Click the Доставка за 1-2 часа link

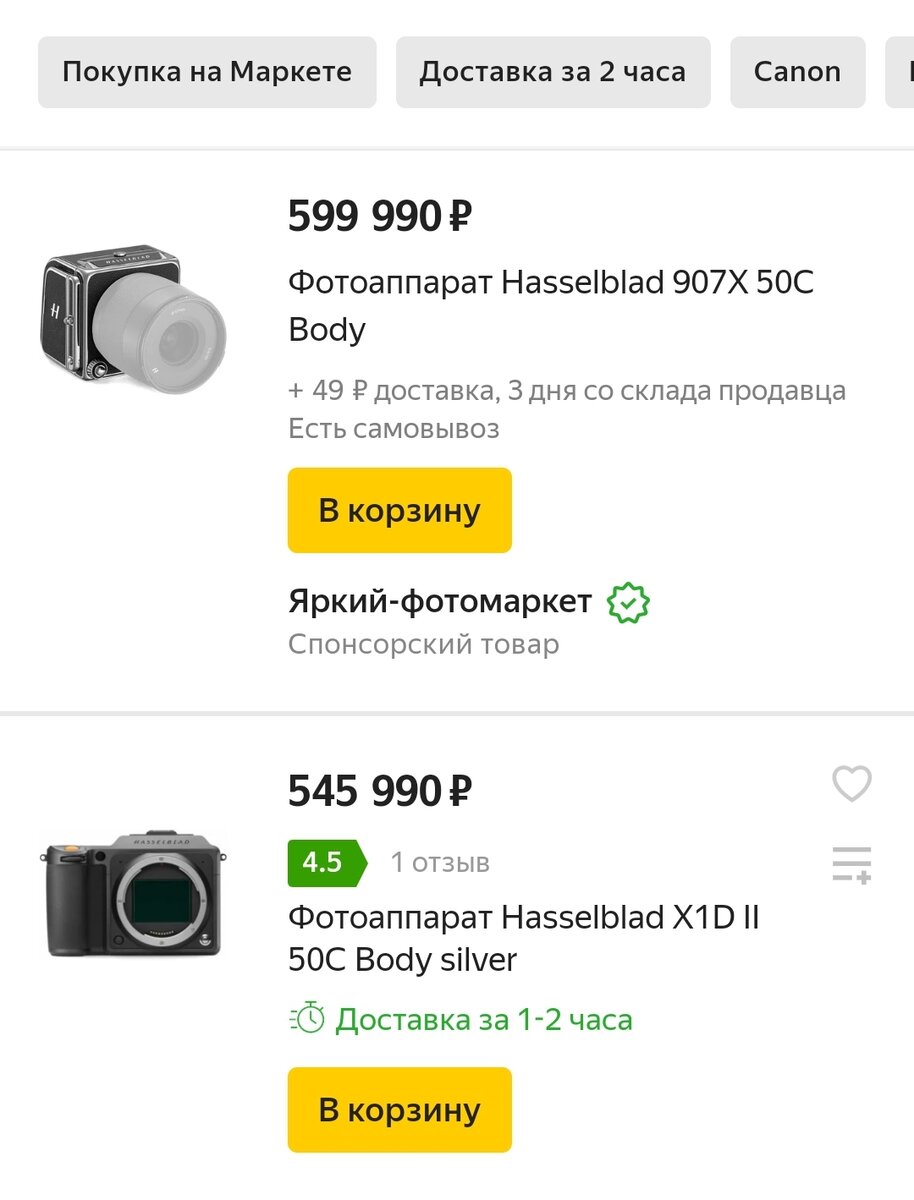pos(486,1019)
